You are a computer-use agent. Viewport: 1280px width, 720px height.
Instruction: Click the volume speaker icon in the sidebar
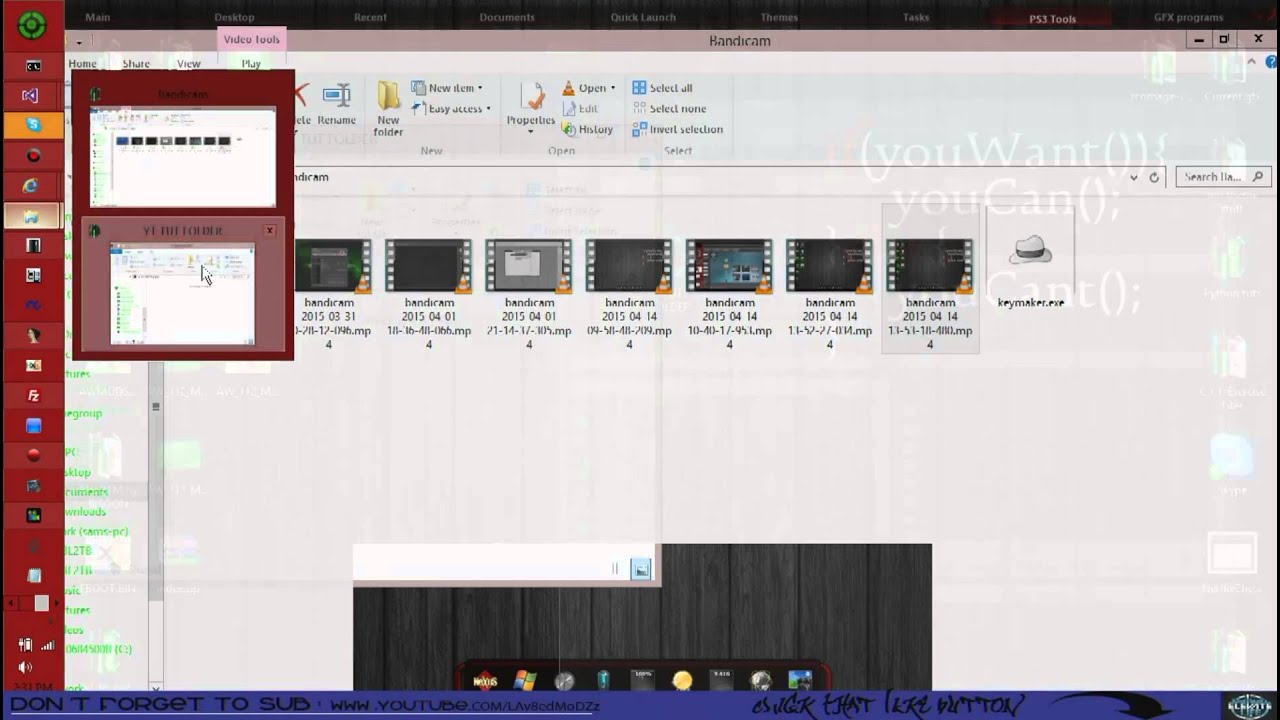(x=26, y=667)
